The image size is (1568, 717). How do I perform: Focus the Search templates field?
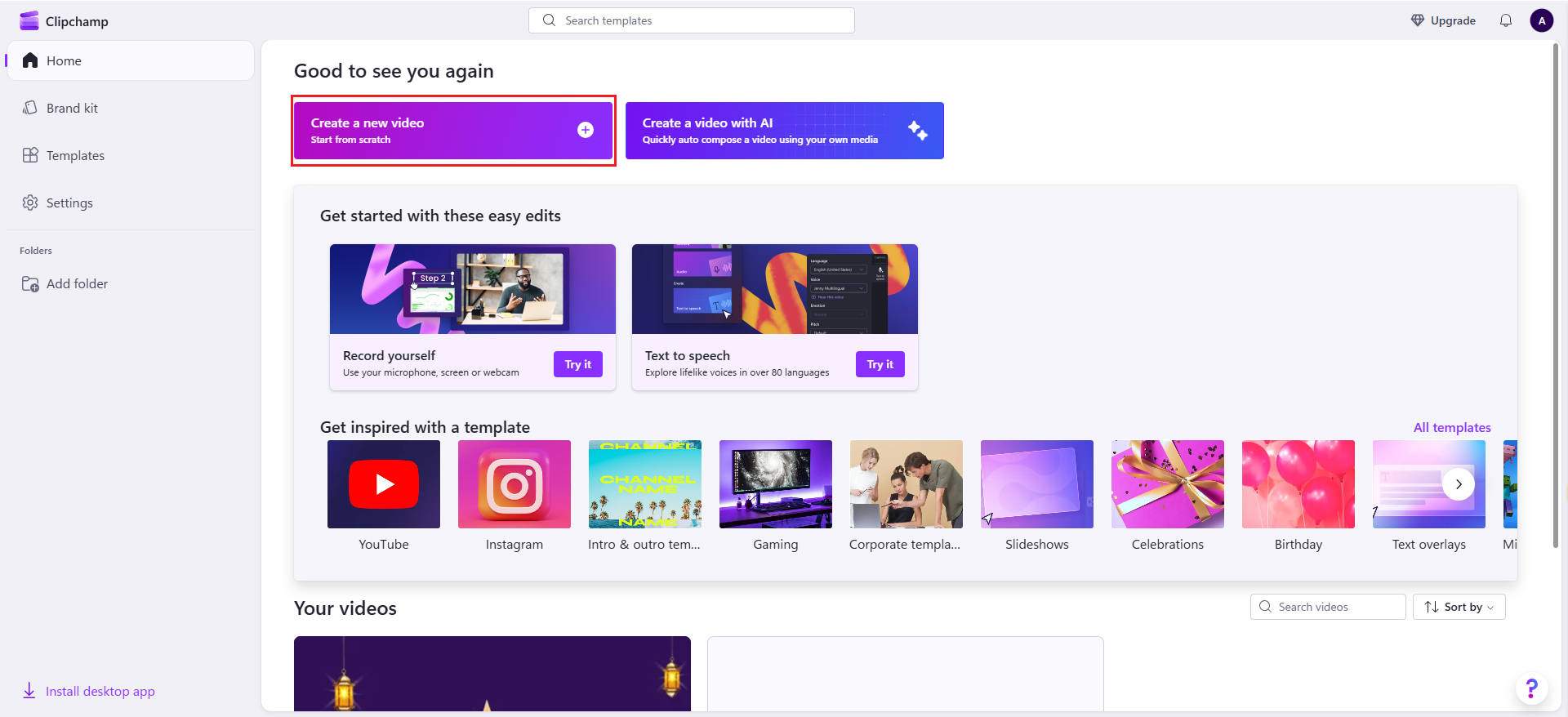point(692,20)
